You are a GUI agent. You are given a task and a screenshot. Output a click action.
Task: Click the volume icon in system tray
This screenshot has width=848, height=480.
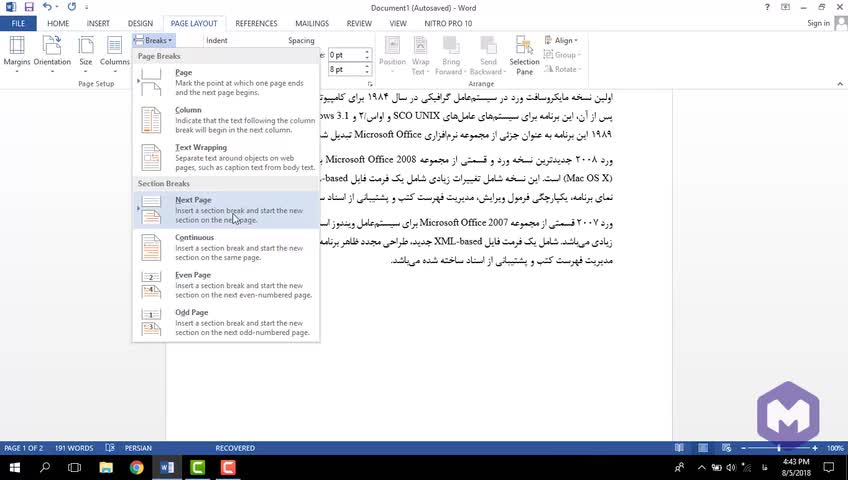(x=731, y=468)
